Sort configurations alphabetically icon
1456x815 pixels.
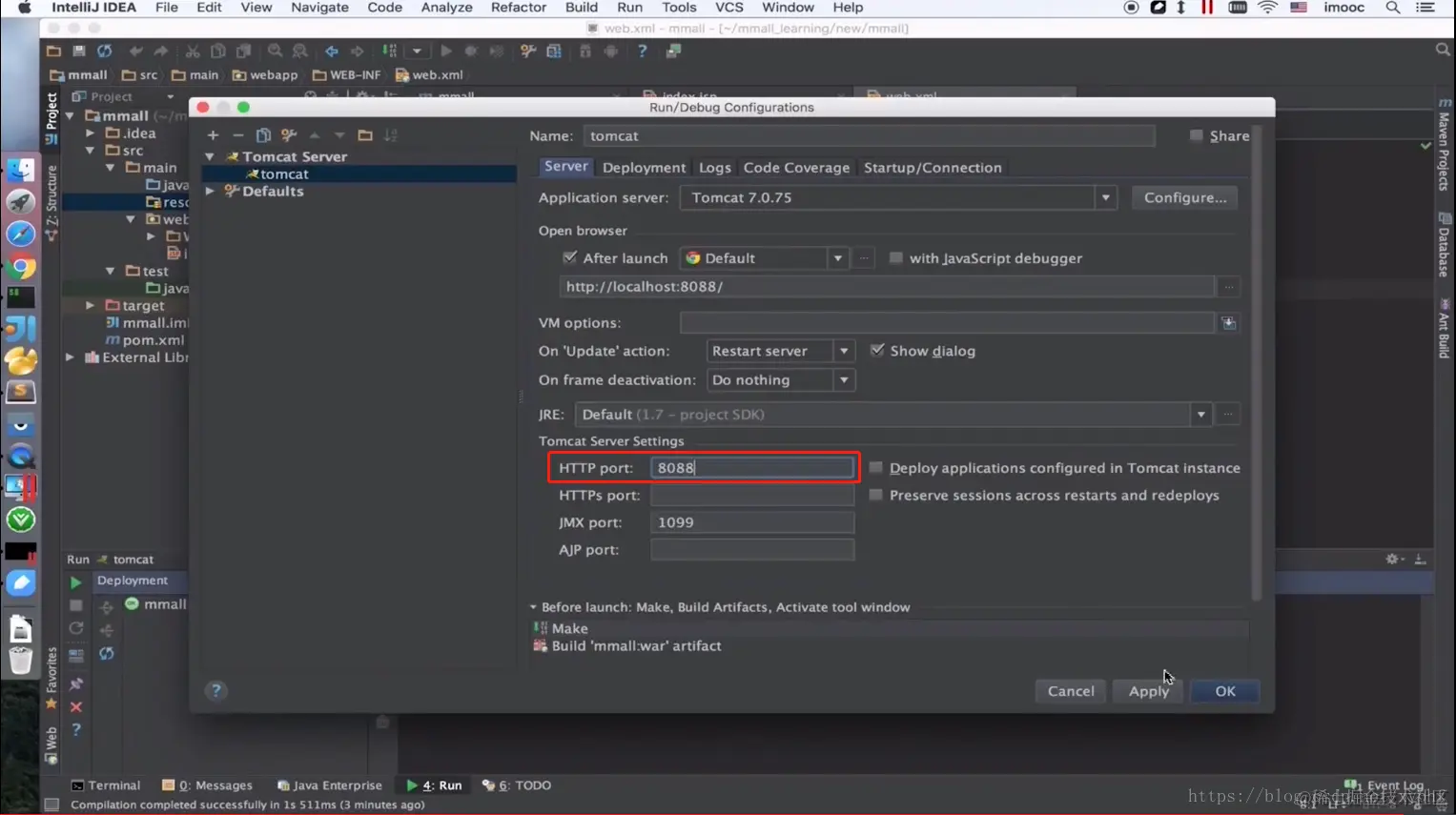pyautogui.click(x=391, y=135)
